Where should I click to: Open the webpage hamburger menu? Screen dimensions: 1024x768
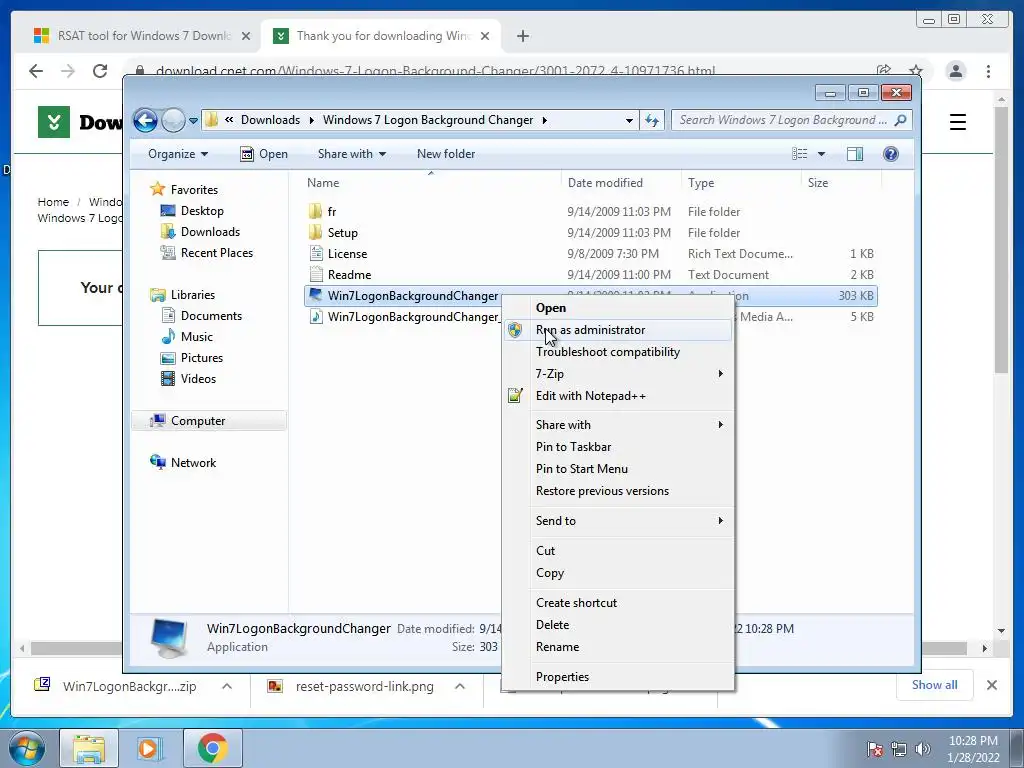click(957, 122)
